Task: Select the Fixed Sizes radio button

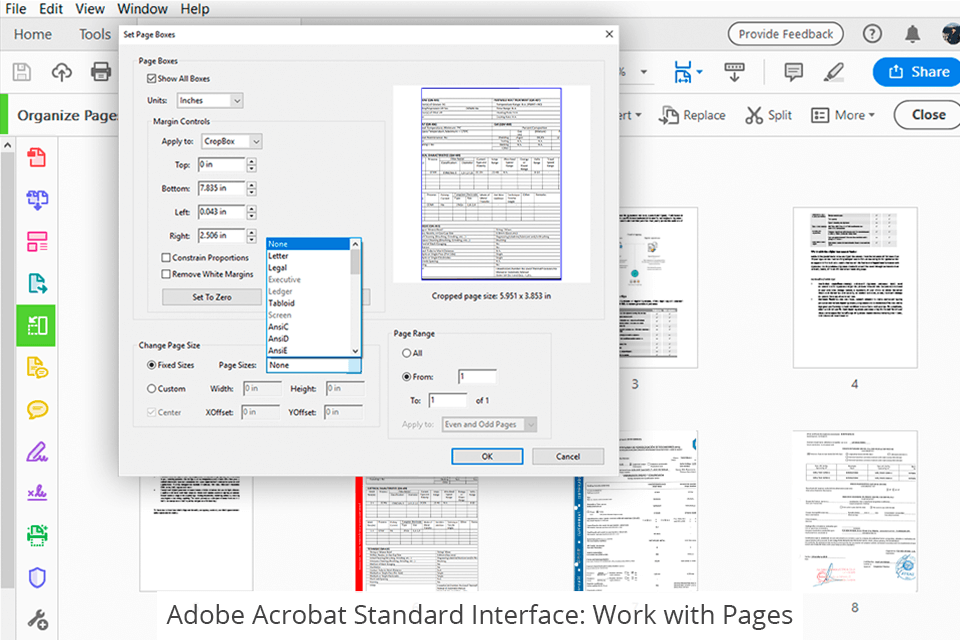Action: click(x=151, y=364)
